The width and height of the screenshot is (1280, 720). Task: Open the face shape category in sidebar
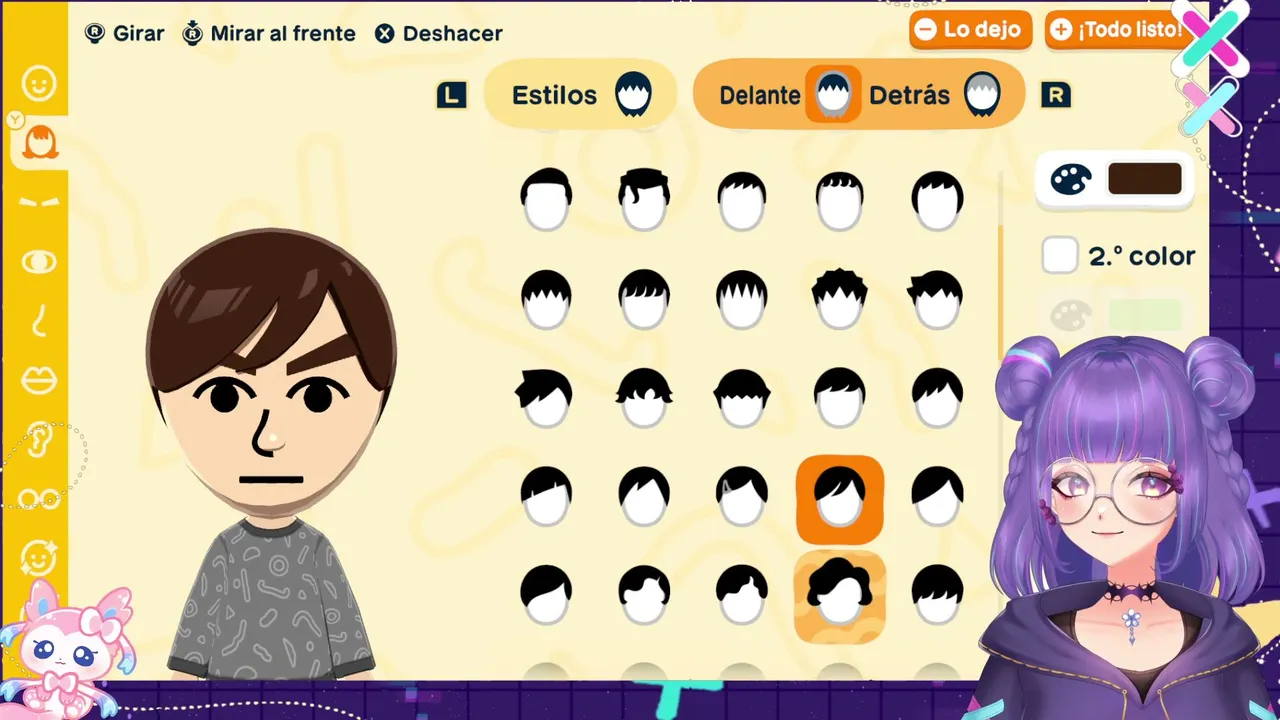[39, 83]
